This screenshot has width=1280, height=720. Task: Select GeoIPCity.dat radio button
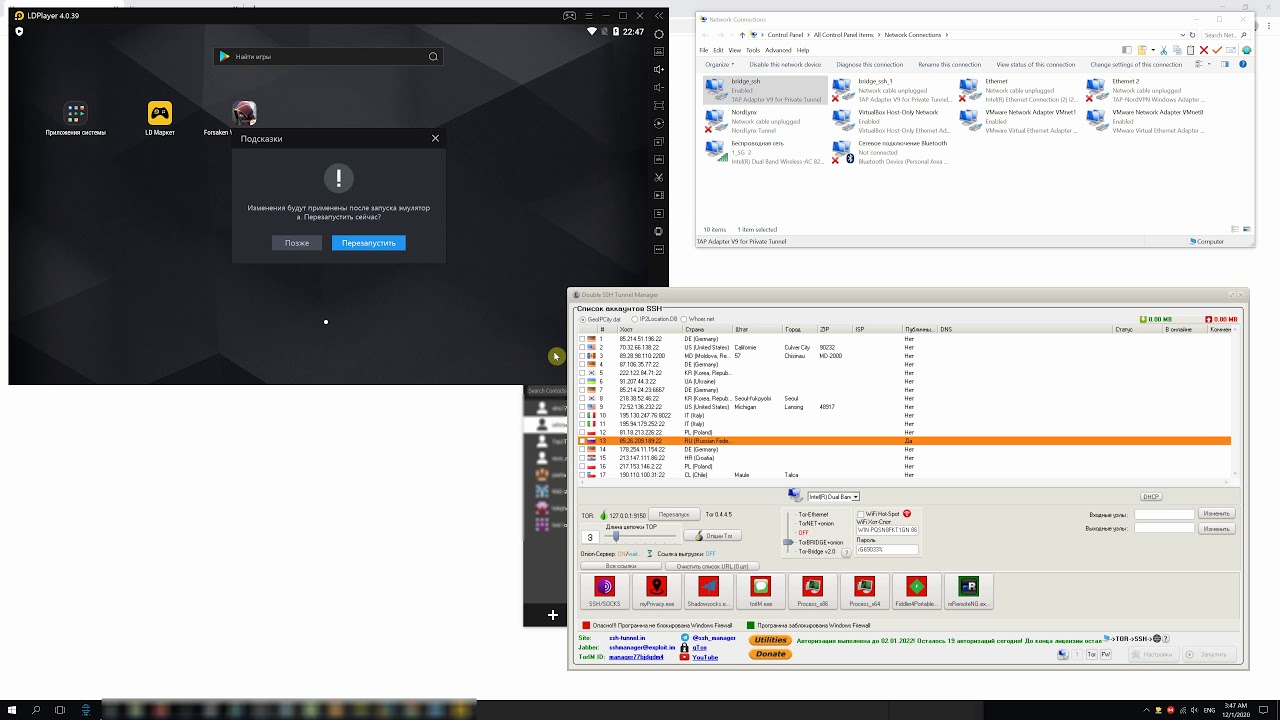pyautogui.click(x=583, y=319)
